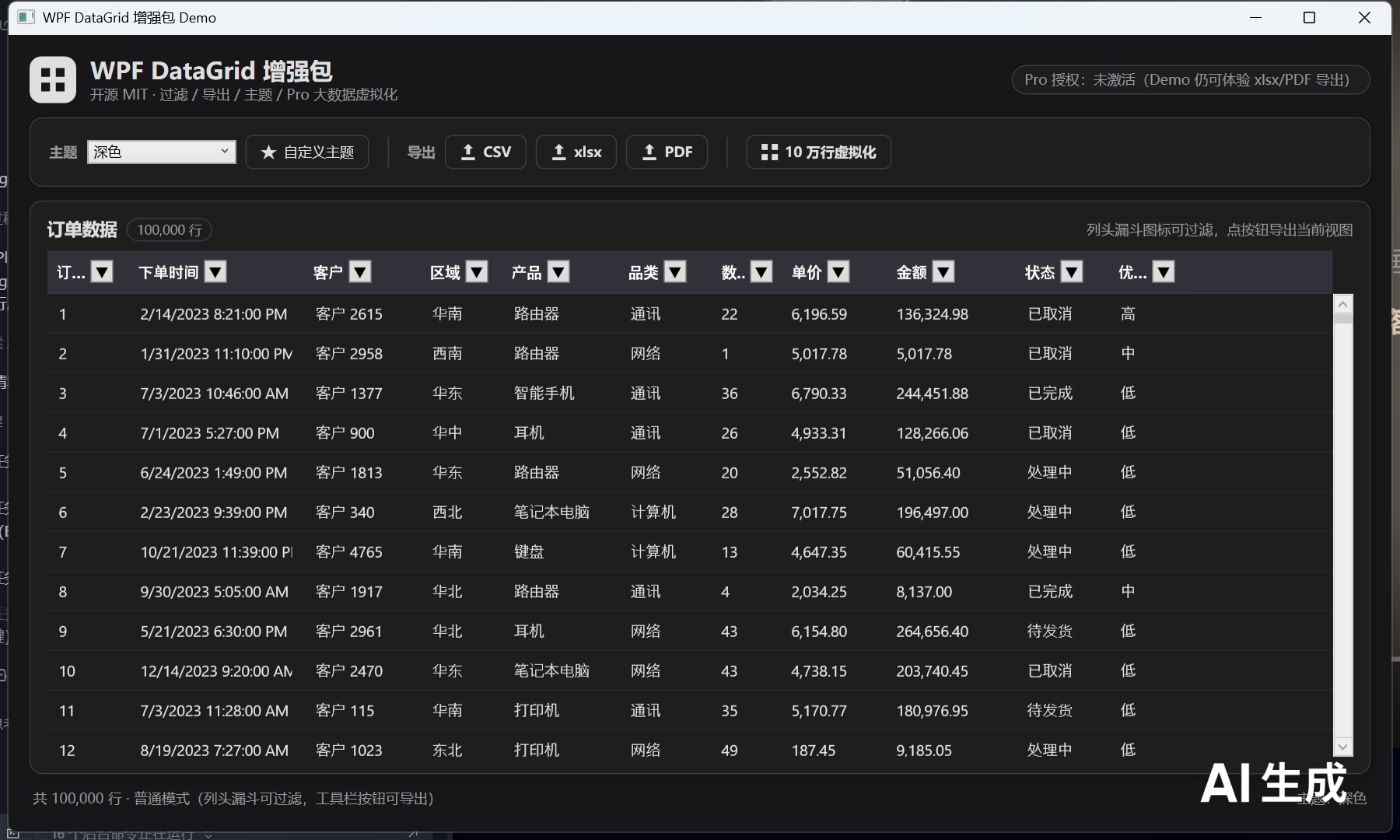Click the app grid logo icon

tap(53, 80)
